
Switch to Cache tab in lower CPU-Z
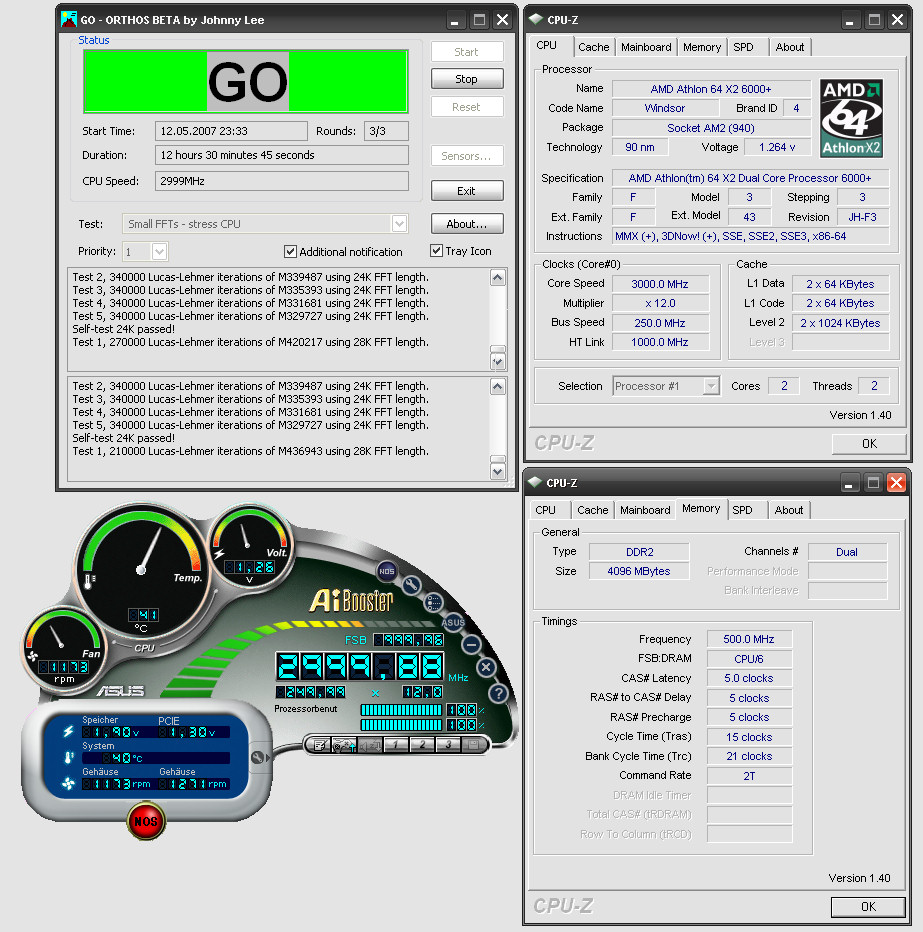(x=593, y=510)
